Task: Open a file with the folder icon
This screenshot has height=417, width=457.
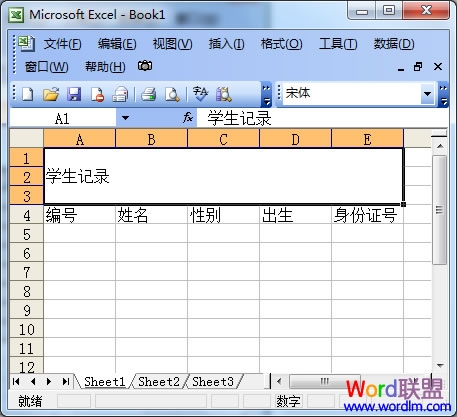Action: [51, 94]
